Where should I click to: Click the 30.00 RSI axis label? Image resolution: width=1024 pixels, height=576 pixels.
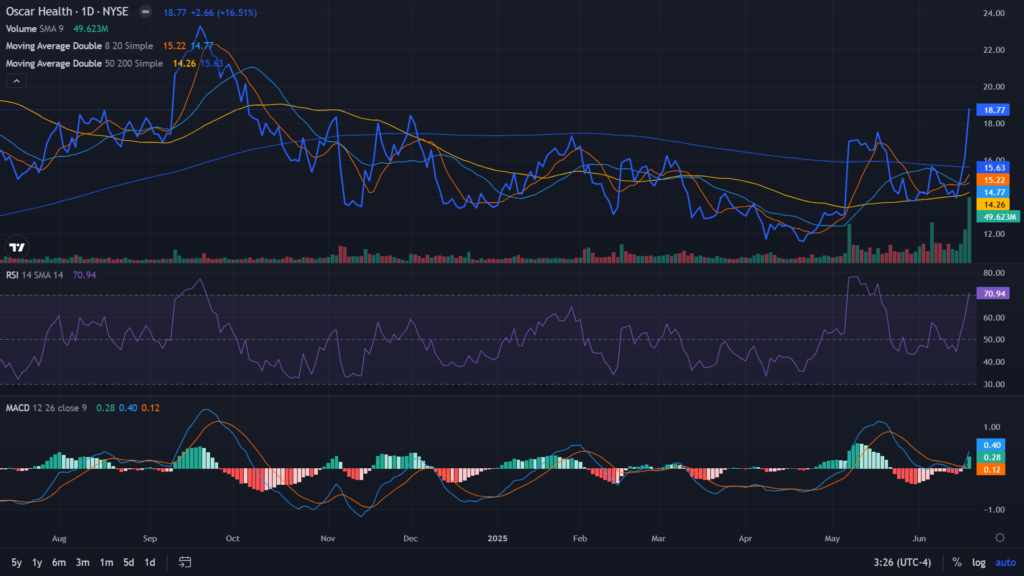(994, 384)
